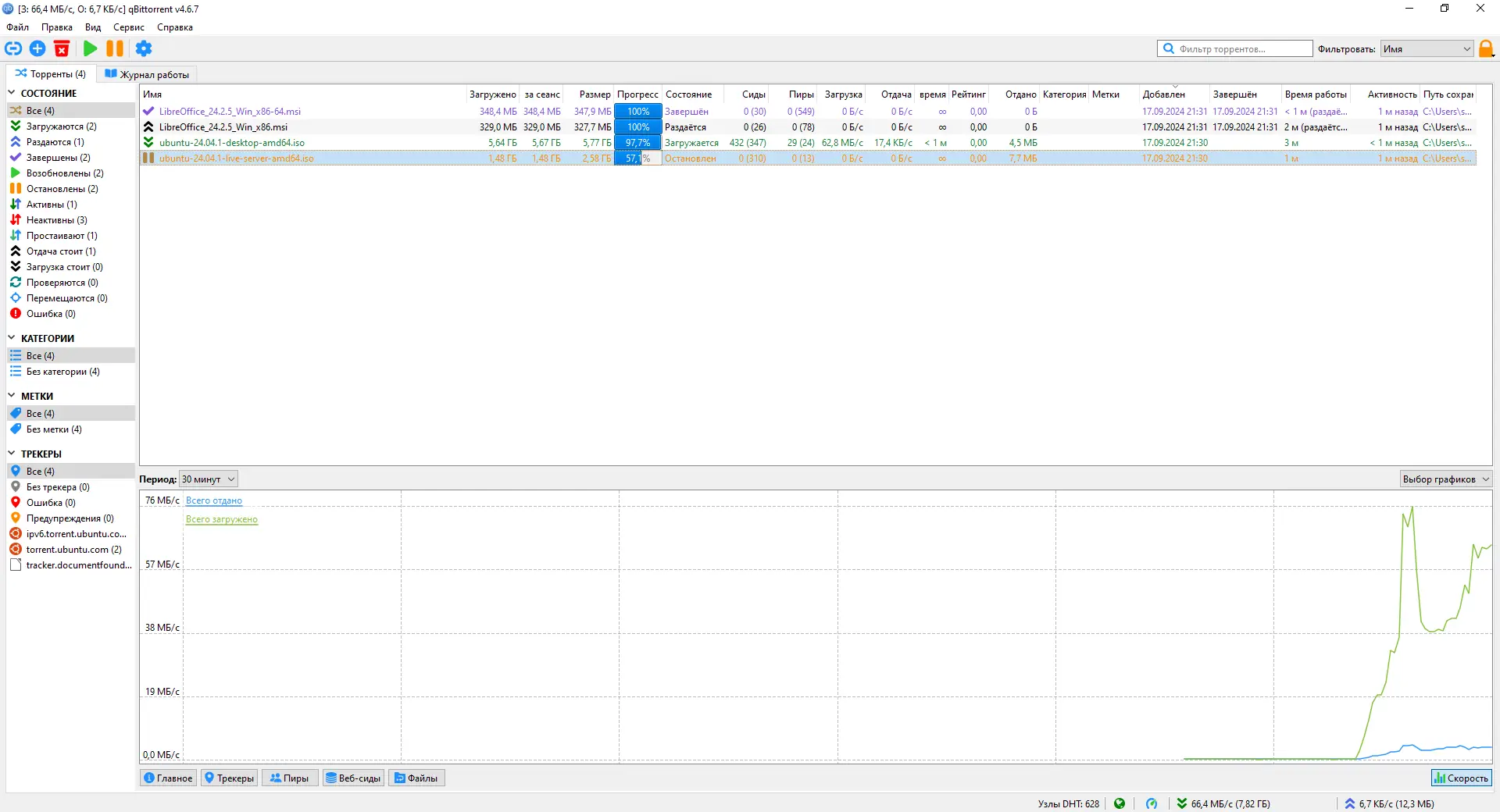Open the Правка menu
The width and height of the screenshot is (1500, 812).
(57, 27)
